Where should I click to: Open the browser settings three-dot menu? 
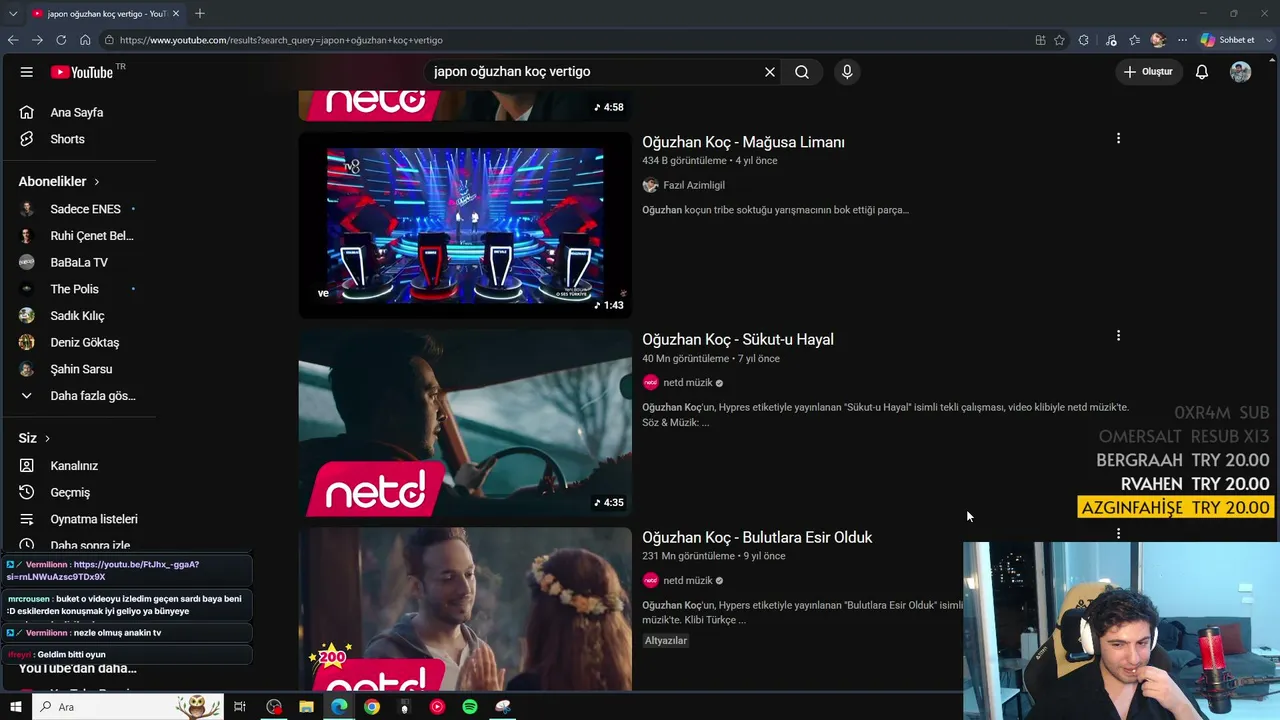1182,40
